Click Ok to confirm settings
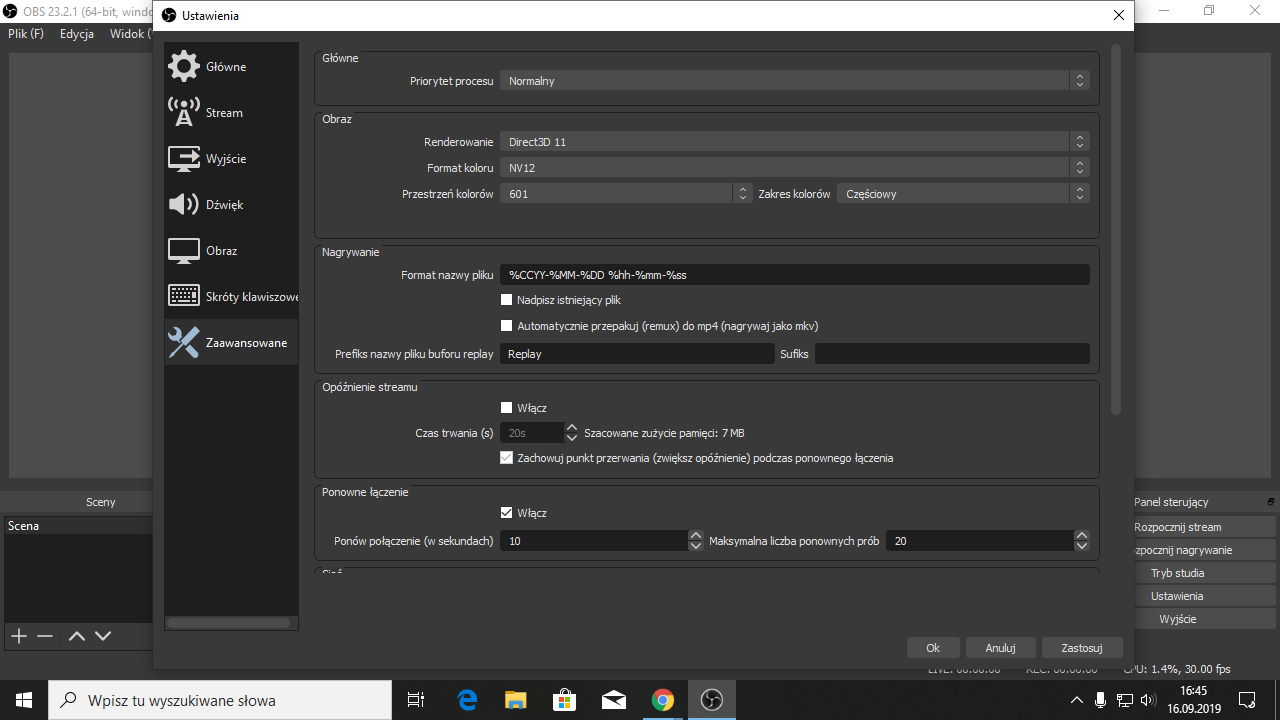The height and width of the screenshot is (720, 1280). tap(933, 648)
